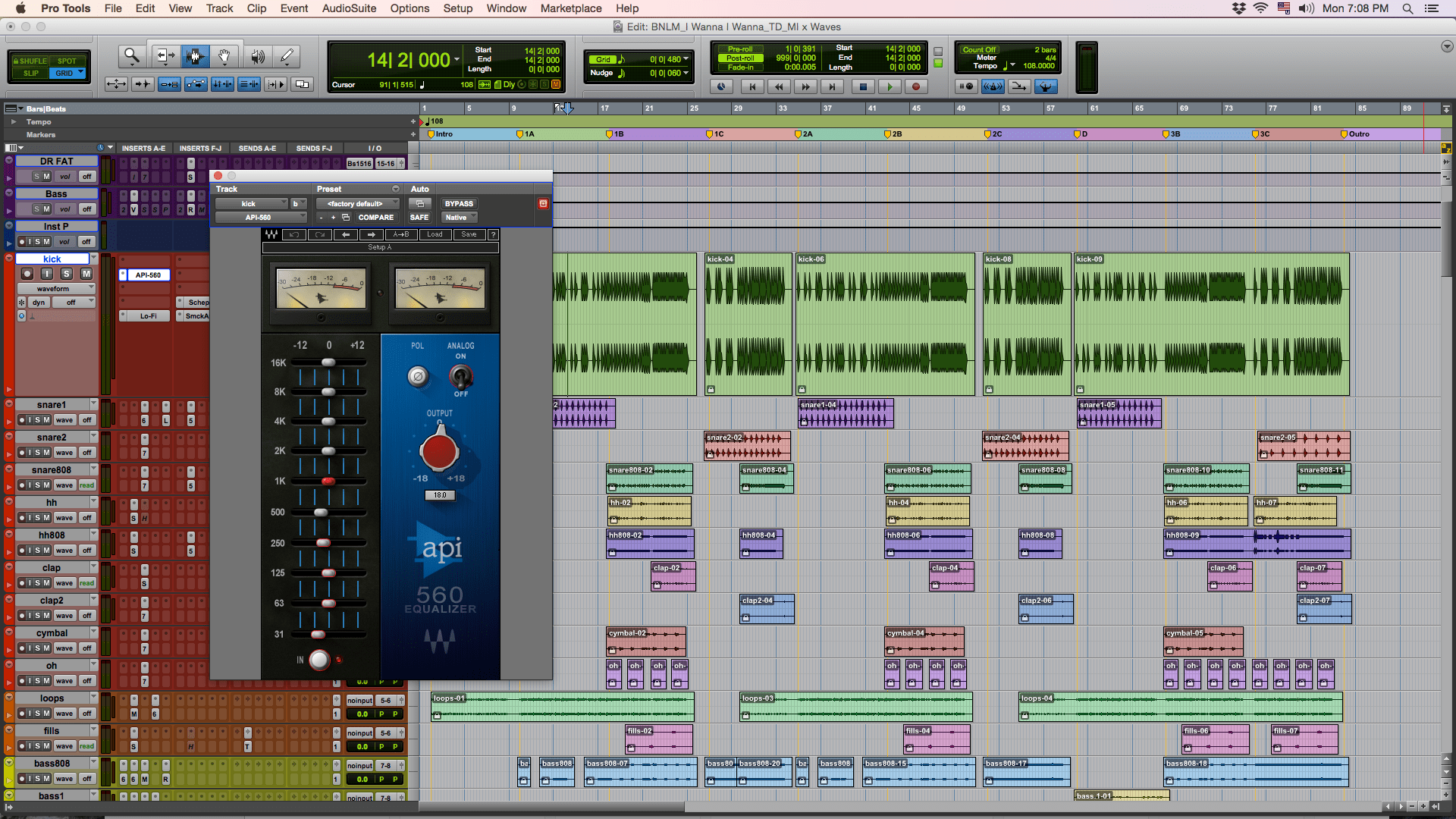Click the red Record button
1456x819 pixels.
(916, 86)
